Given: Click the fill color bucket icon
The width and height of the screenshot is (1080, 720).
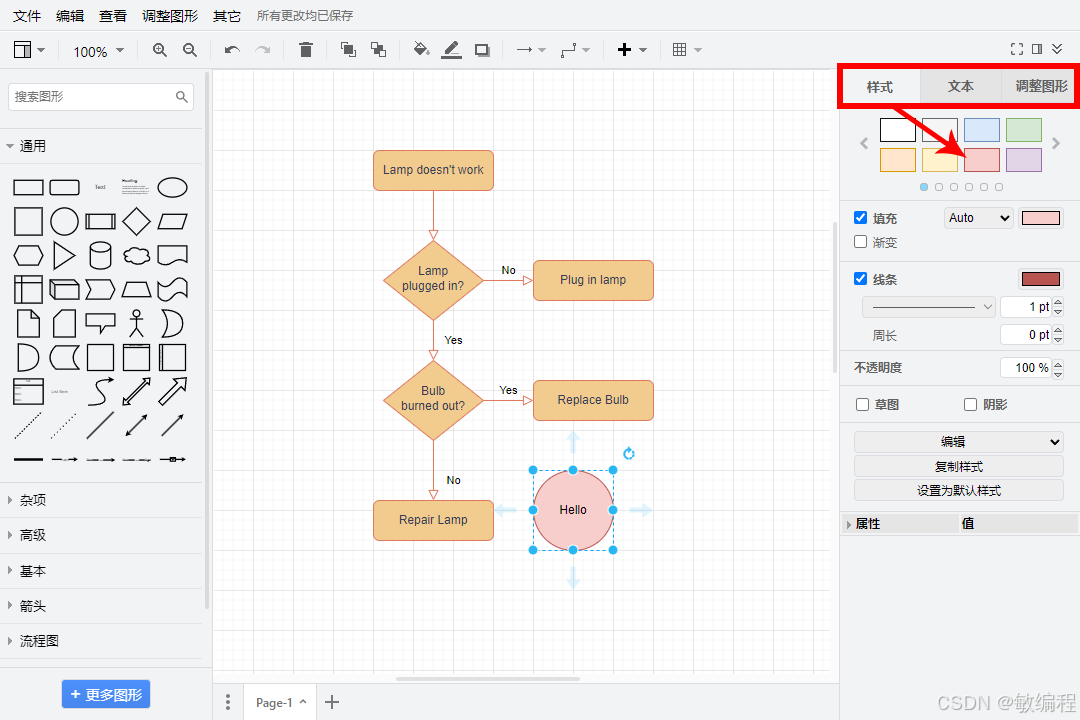Looking at the screenshot, I should click(421, 50).
